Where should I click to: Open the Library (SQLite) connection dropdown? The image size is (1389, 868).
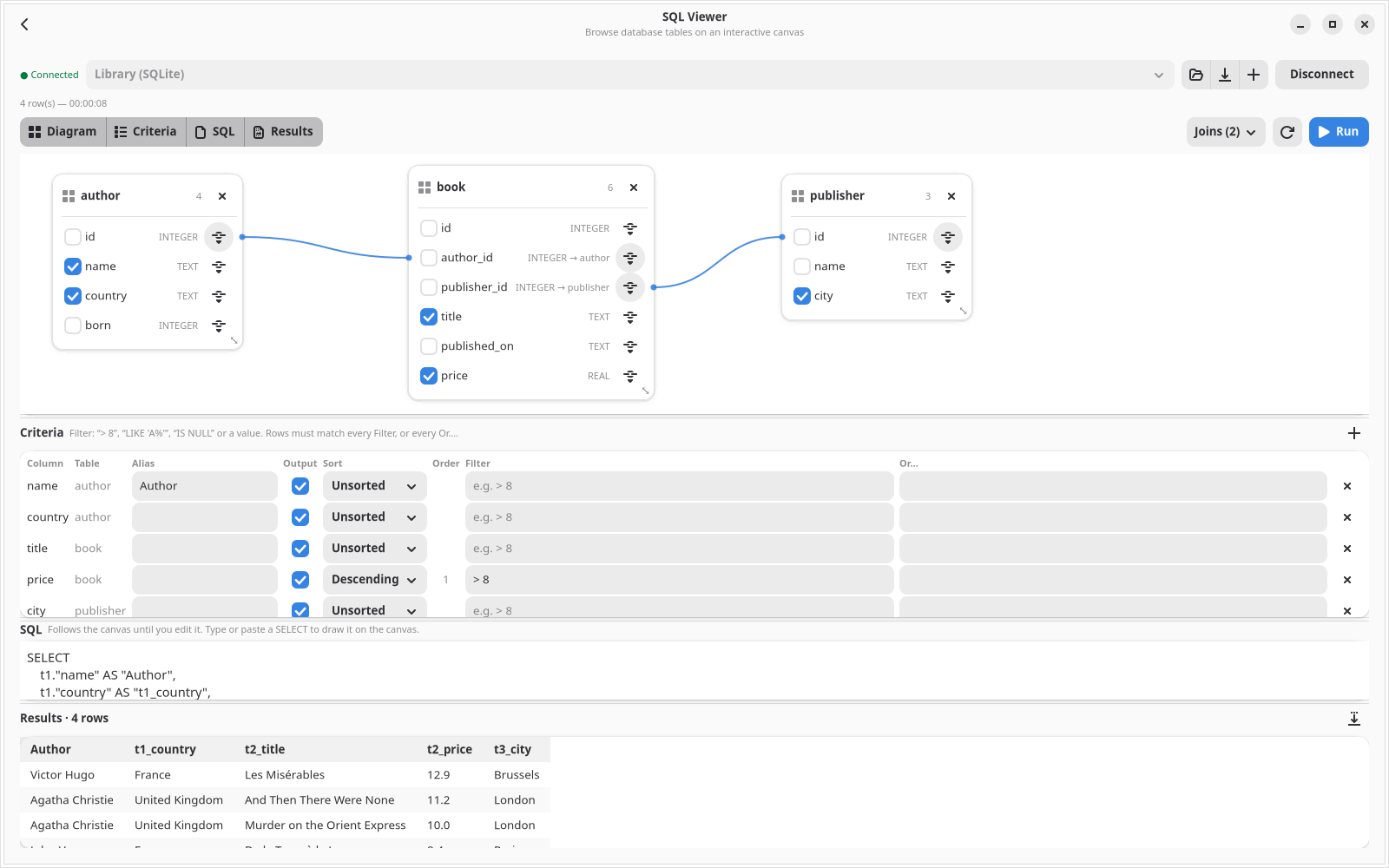pyautogui.click(x=630, y=75)
